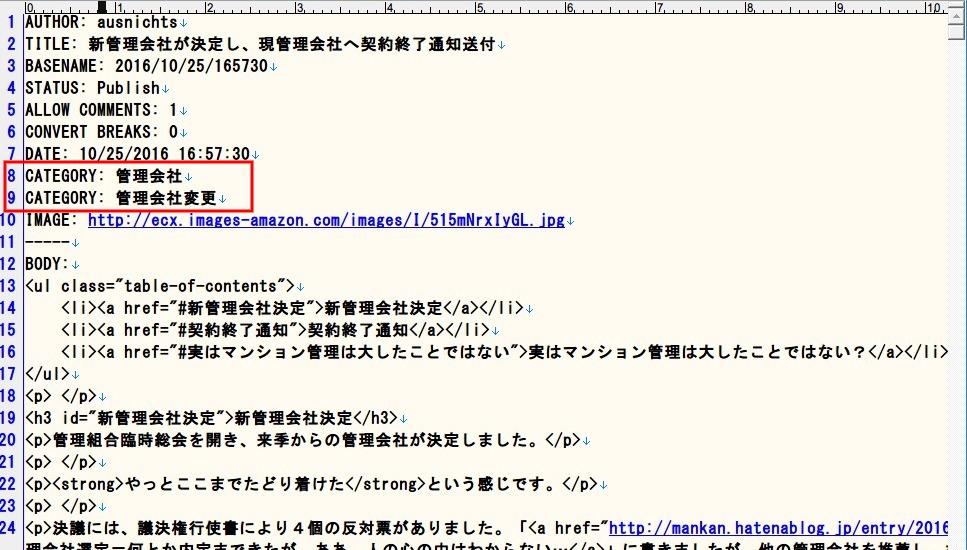Click line number 24 in the gutter
This screenshot has height=550, width=967.
tap(10, 527)
